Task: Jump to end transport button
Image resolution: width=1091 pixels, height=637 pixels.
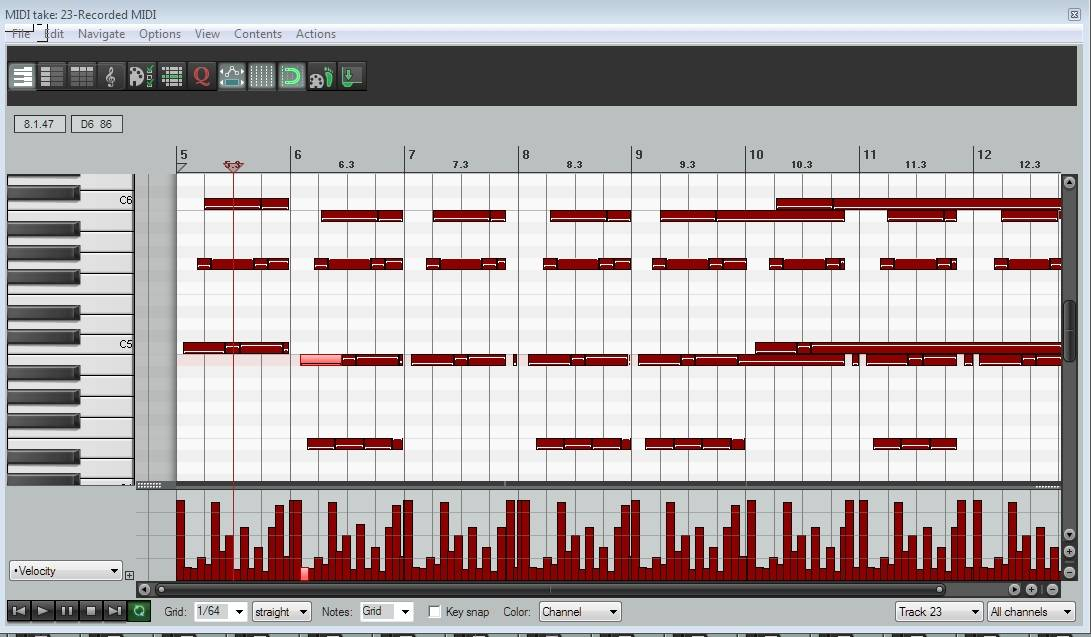Action: (114, 611)
